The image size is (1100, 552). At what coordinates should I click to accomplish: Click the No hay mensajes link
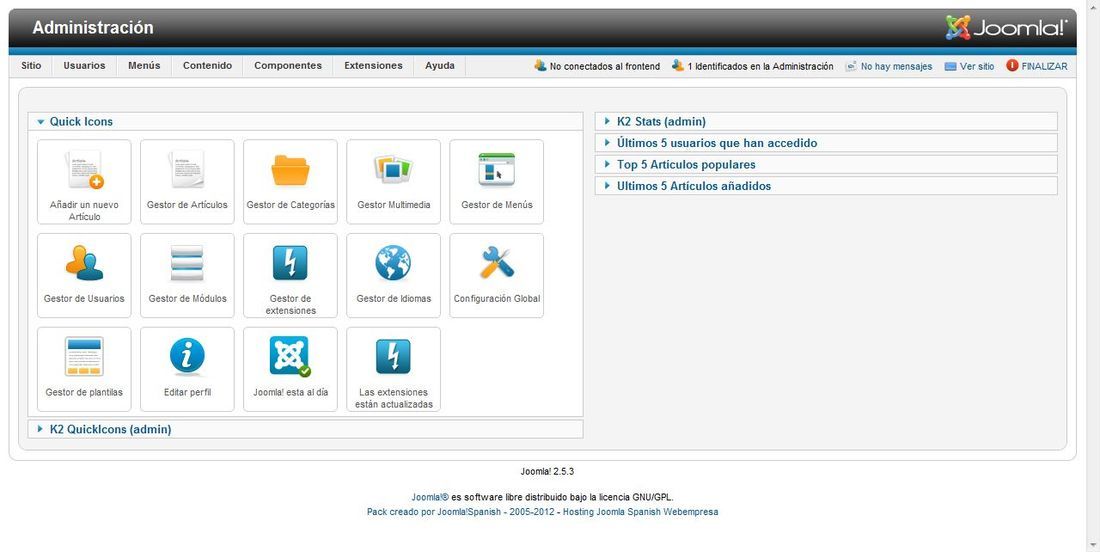tap(897, 67)
